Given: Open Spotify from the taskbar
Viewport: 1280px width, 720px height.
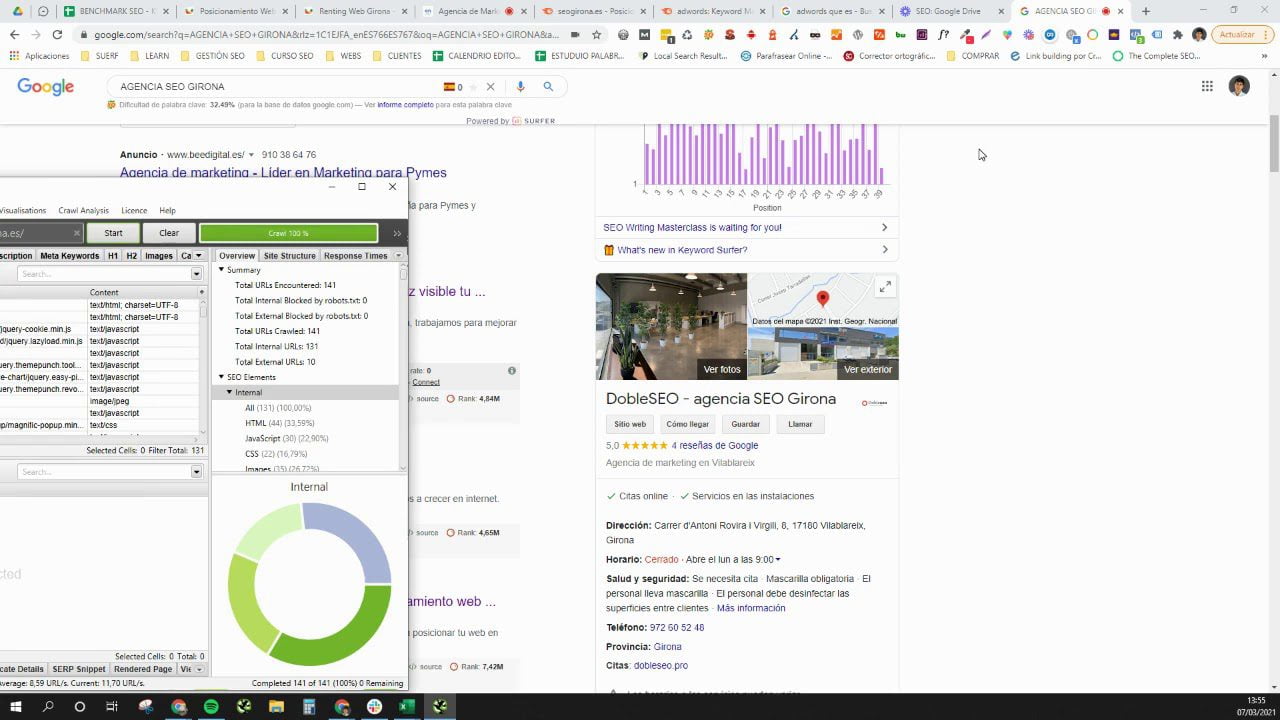Looking at the screenshot, I should tap(211, 706).
